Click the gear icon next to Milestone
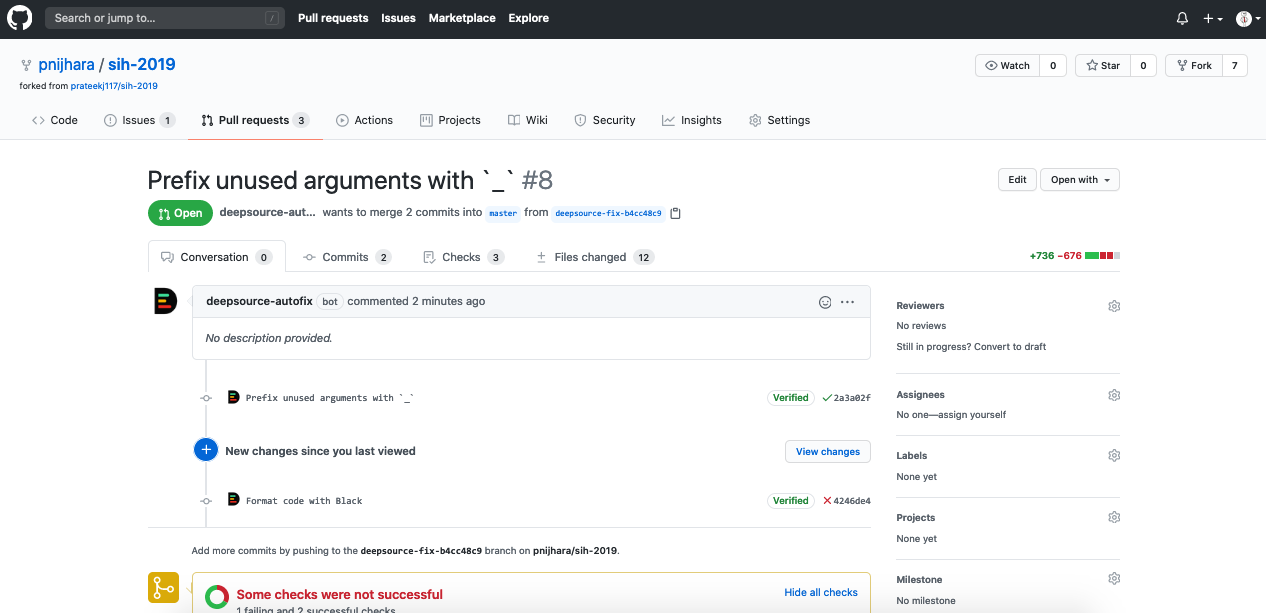The width and height of the screenshot is (1266, 613). click(x=1114, y=578)
